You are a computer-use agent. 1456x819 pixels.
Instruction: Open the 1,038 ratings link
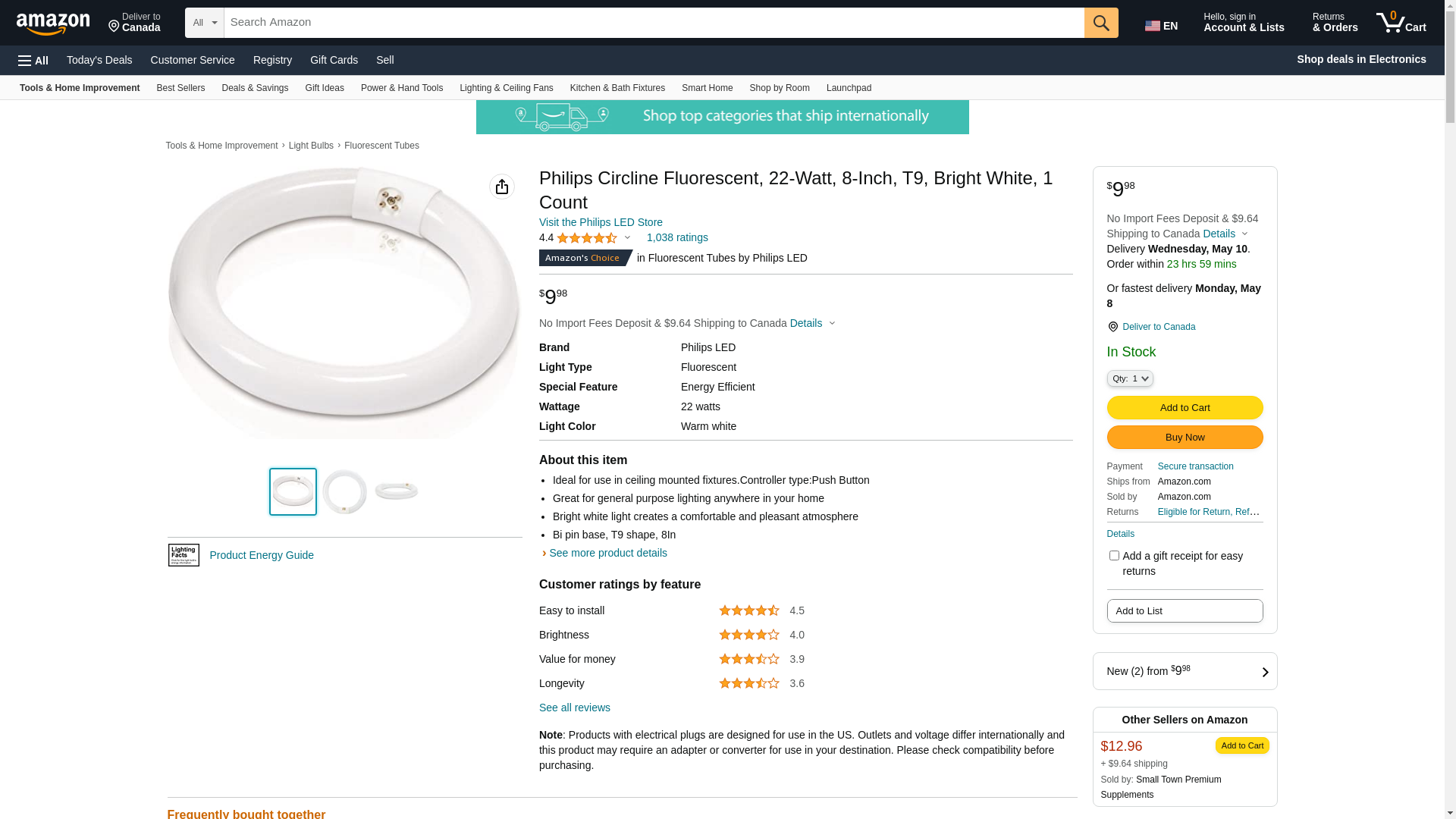coord(677,237)
